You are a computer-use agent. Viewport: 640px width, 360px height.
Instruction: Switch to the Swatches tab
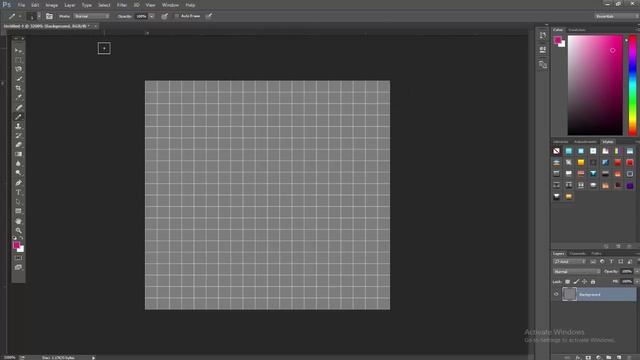(577, 30)
